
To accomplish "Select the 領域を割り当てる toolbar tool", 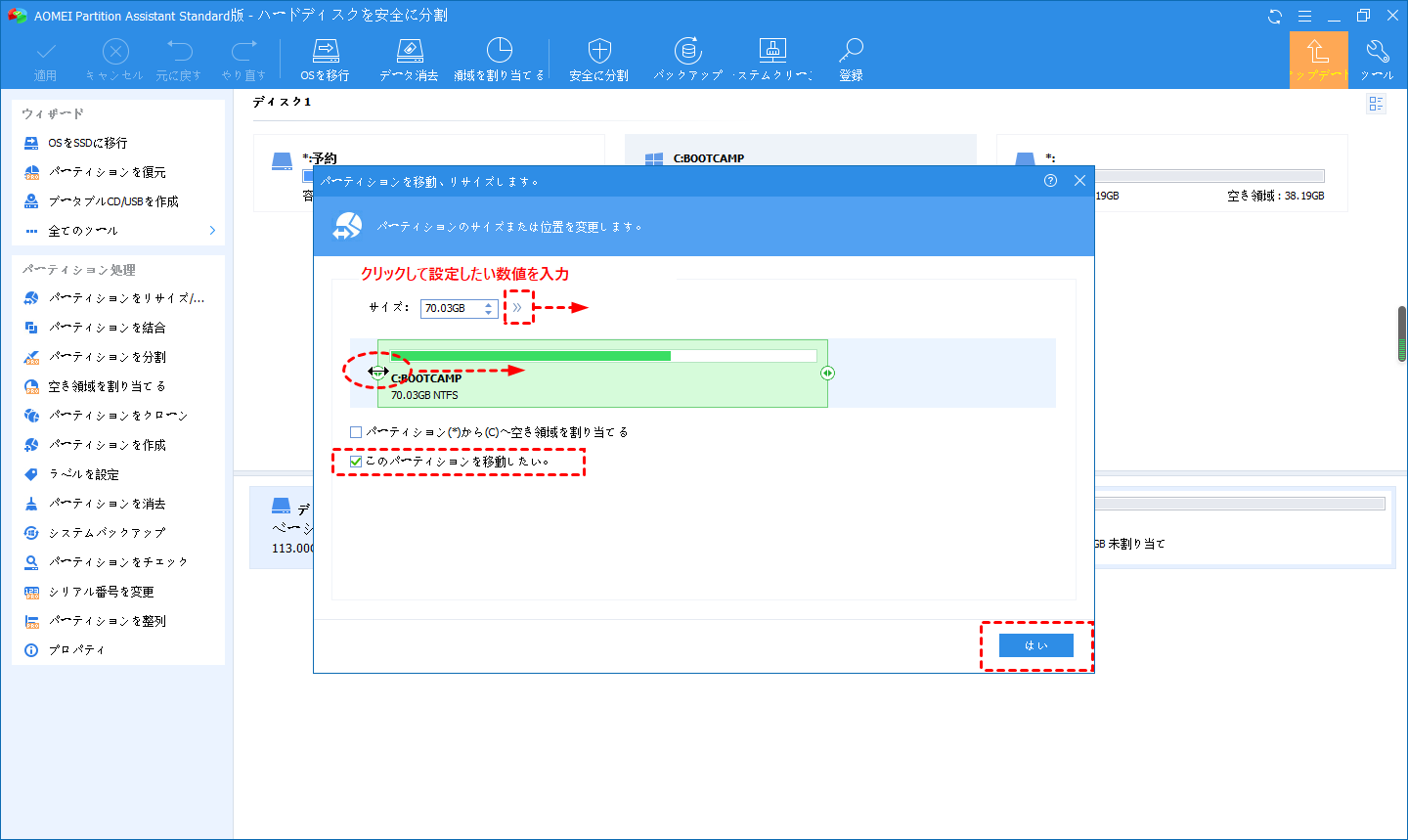I will click(x=499, y=61).
